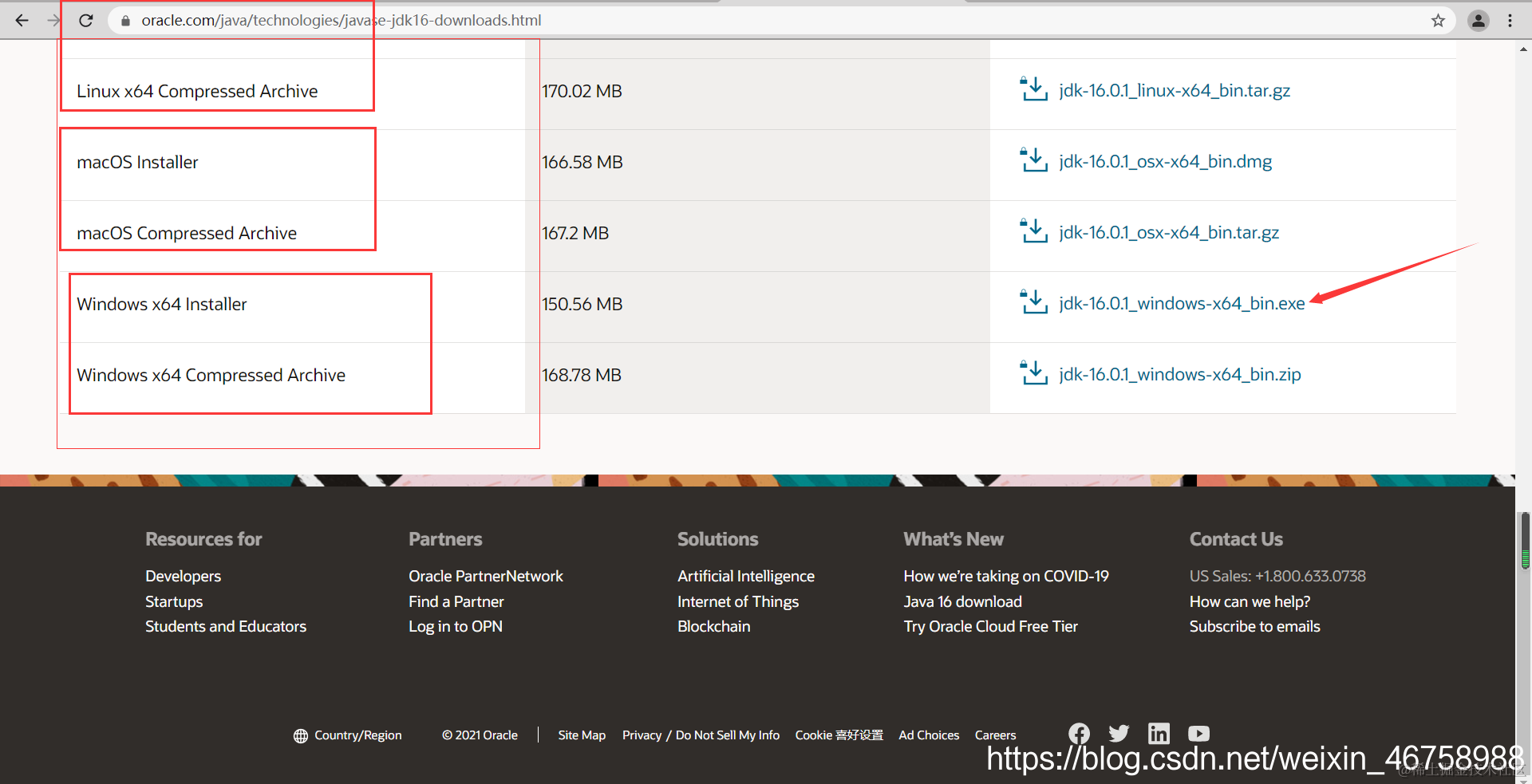Click Log in to OPN

coord(456,626)
